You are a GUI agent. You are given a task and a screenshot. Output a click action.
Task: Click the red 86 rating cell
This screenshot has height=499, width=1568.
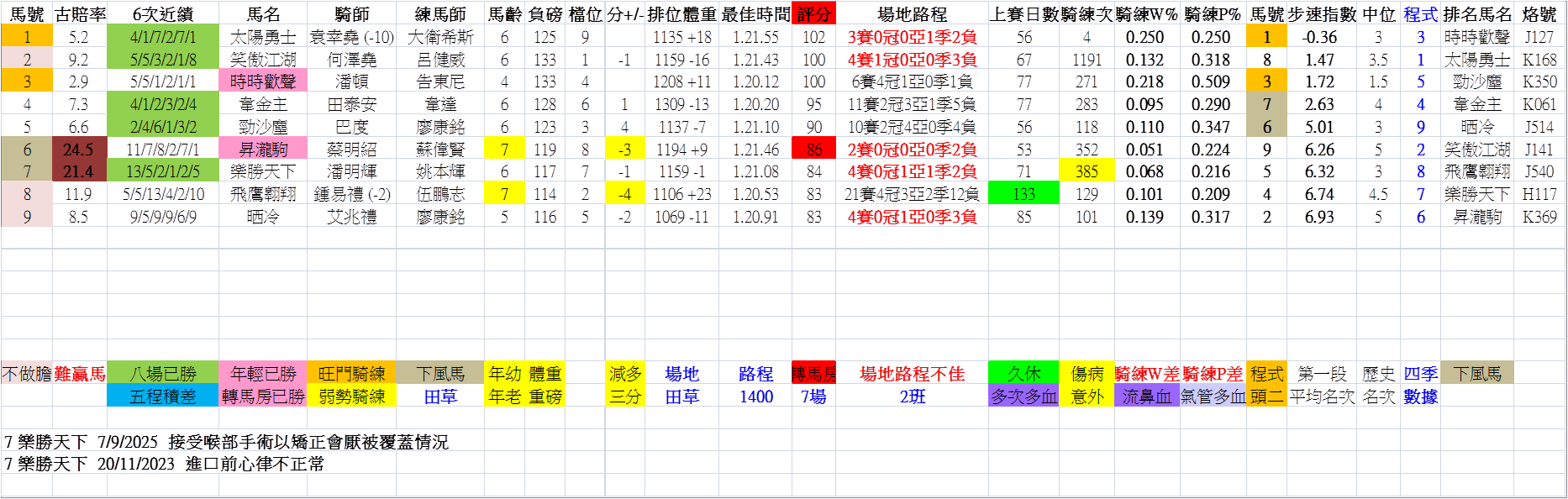point(813,150)
